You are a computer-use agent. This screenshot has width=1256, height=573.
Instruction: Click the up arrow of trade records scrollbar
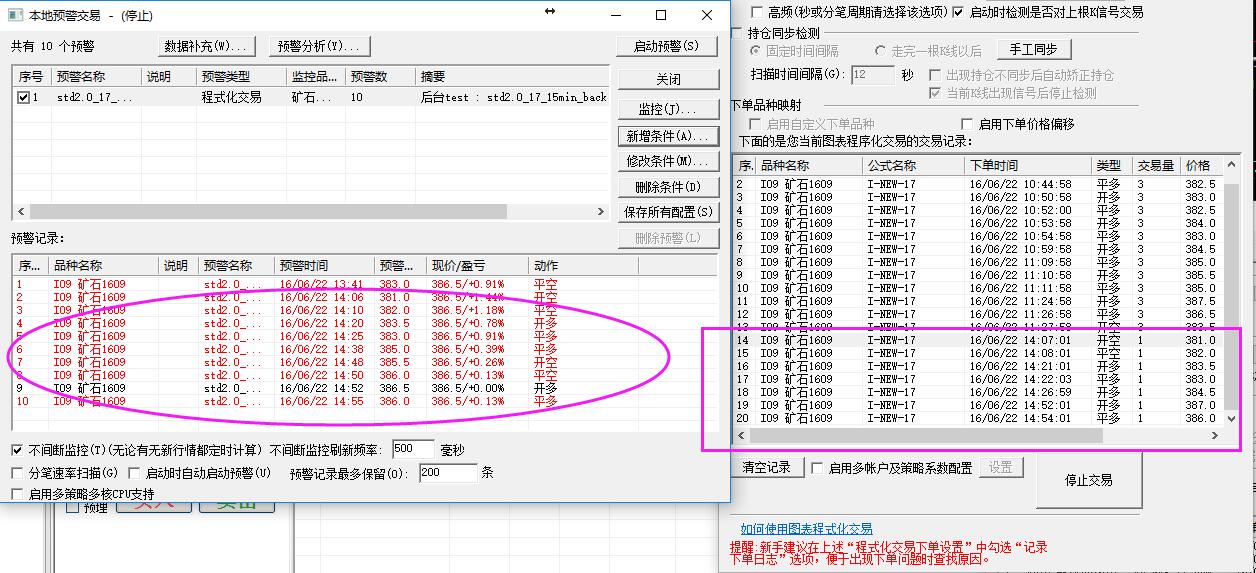(1230, 165)
